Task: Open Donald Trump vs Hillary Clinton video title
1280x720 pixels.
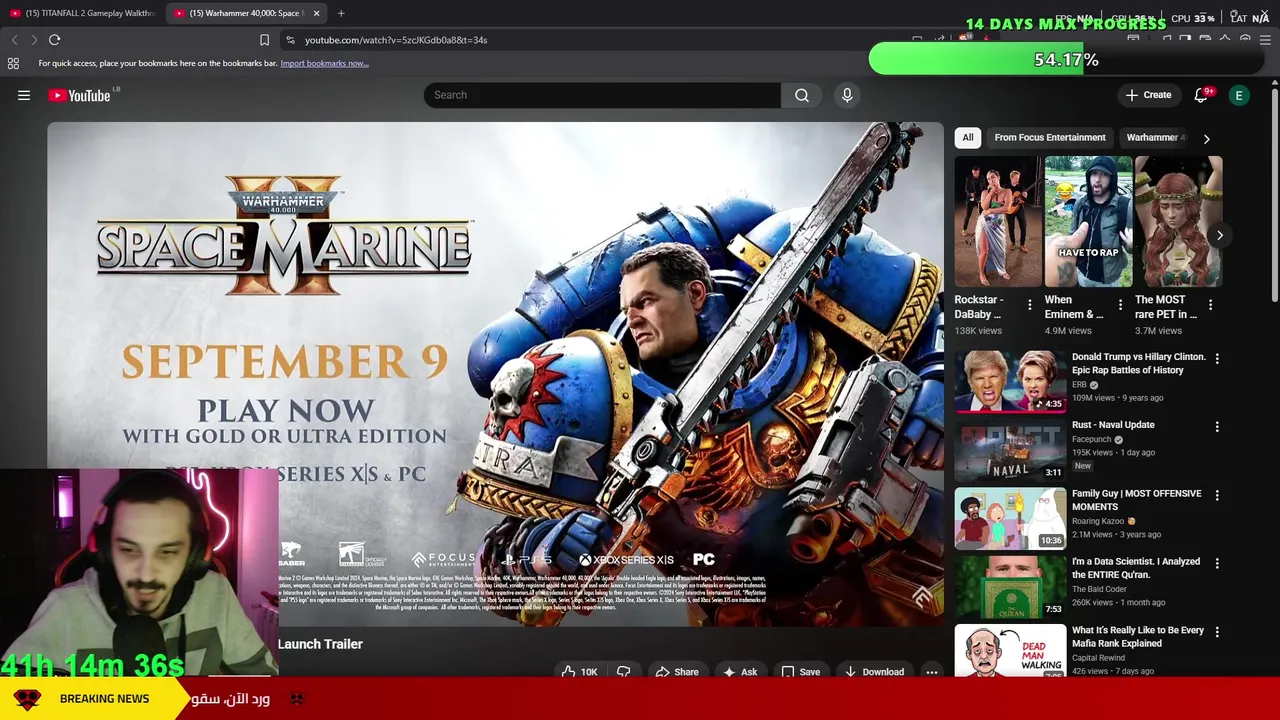Action: 1138,363
